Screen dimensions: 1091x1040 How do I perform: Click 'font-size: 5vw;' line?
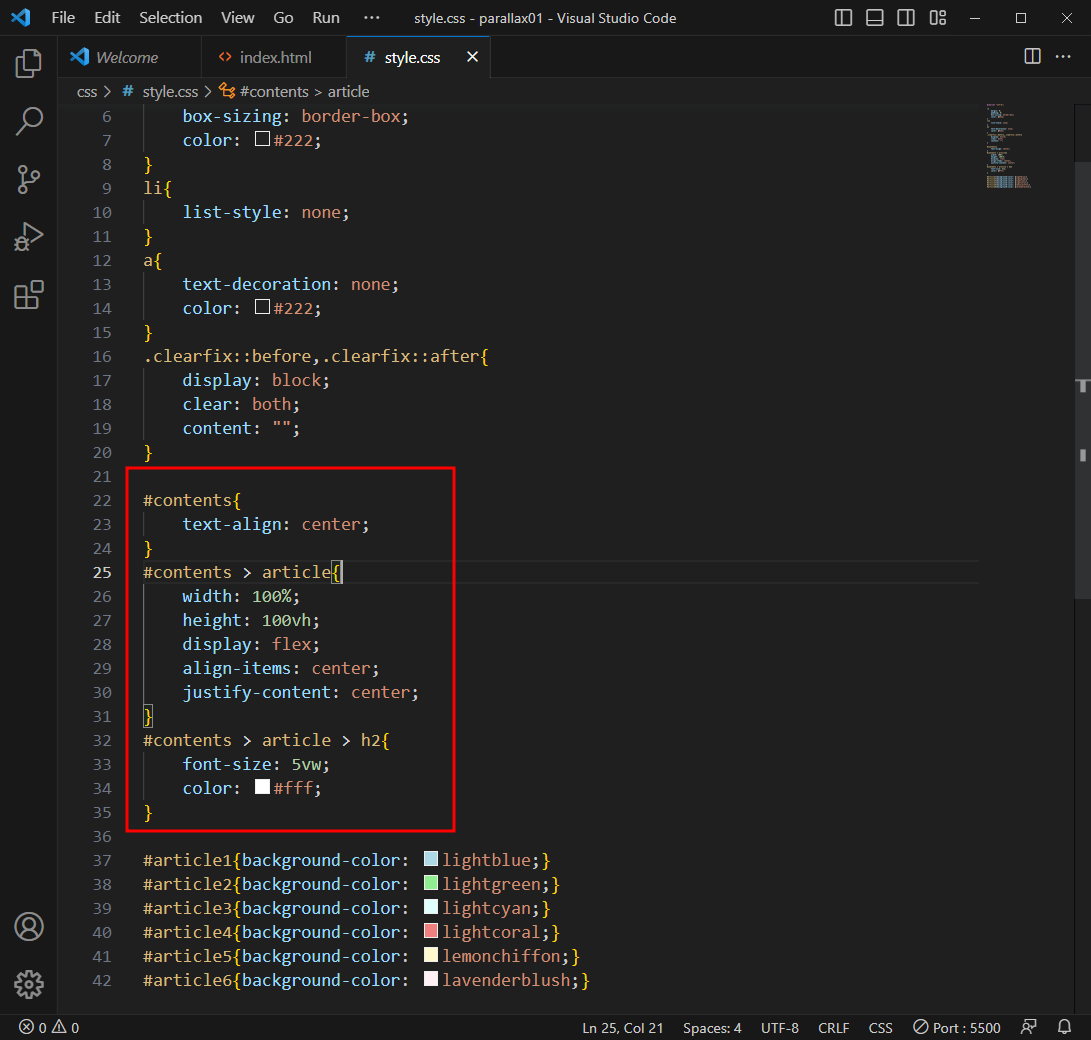[x=256, y=764]
